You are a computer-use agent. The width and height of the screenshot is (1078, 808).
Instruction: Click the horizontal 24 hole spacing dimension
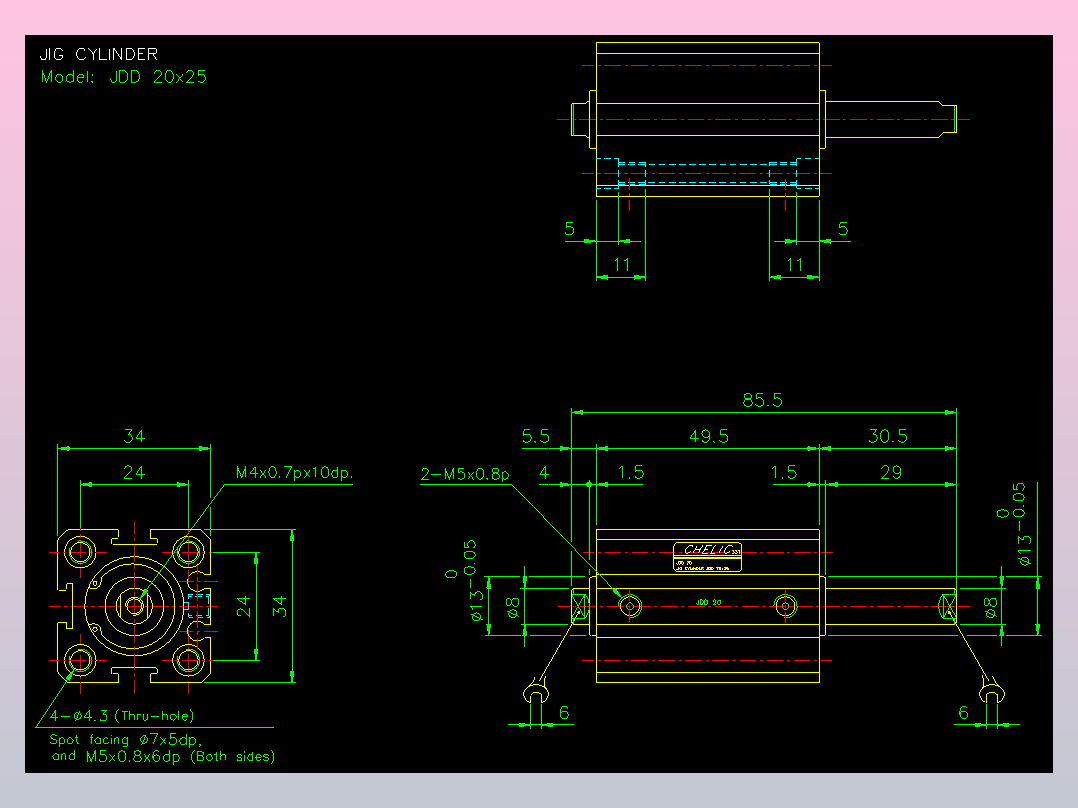(x=134, y=472)
